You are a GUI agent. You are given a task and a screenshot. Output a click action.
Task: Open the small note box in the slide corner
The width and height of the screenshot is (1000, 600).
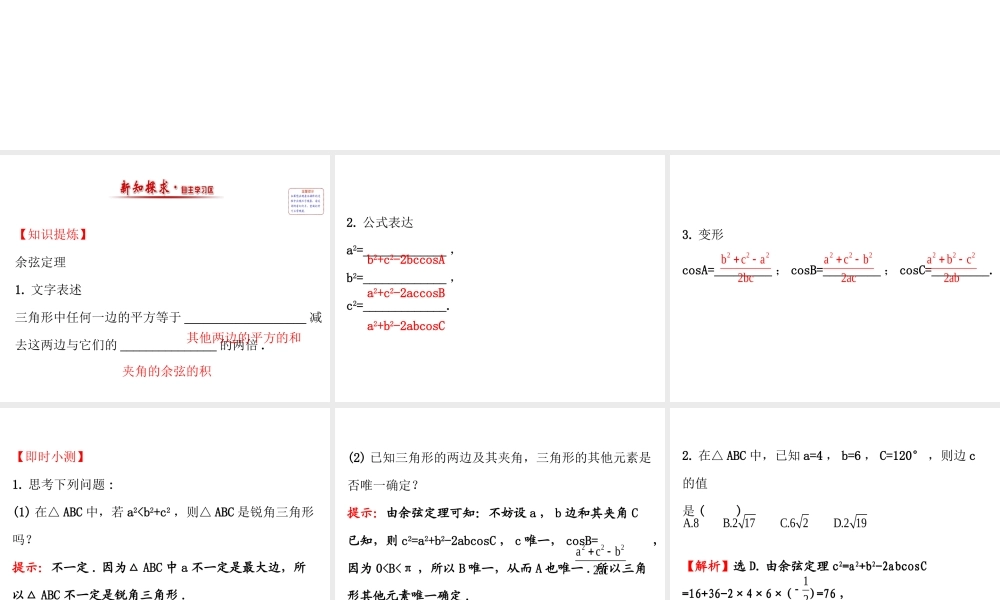[304, 201]
